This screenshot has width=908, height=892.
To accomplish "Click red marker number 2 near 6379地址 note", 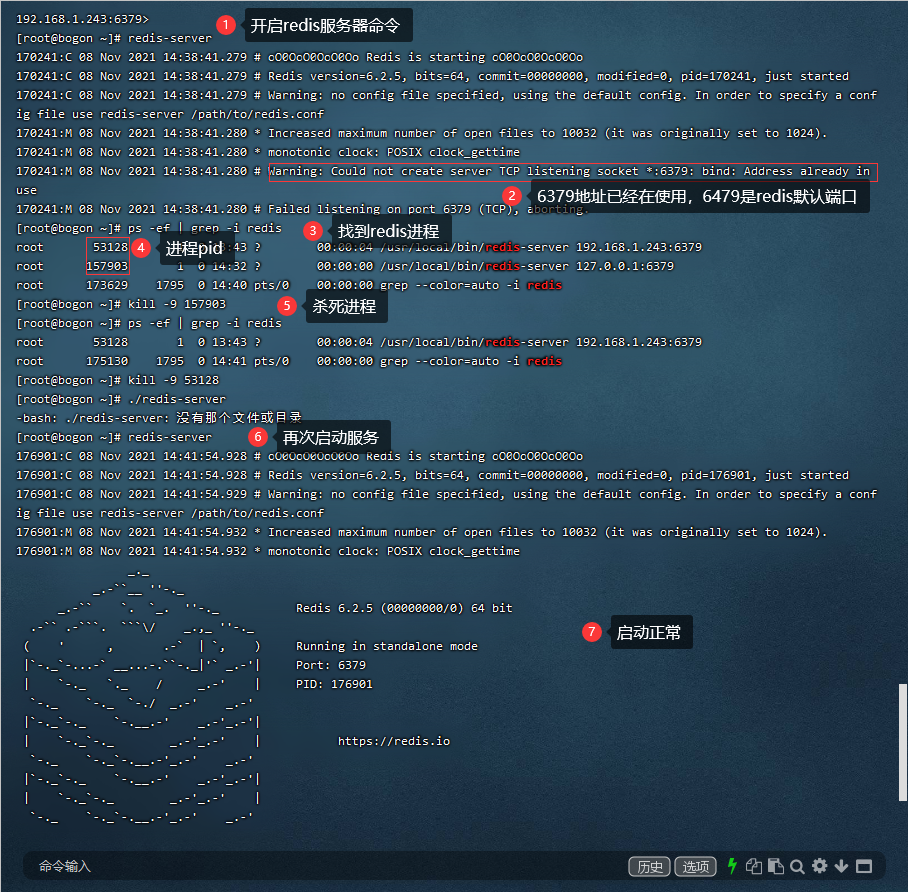I will (x=512, y=196).
